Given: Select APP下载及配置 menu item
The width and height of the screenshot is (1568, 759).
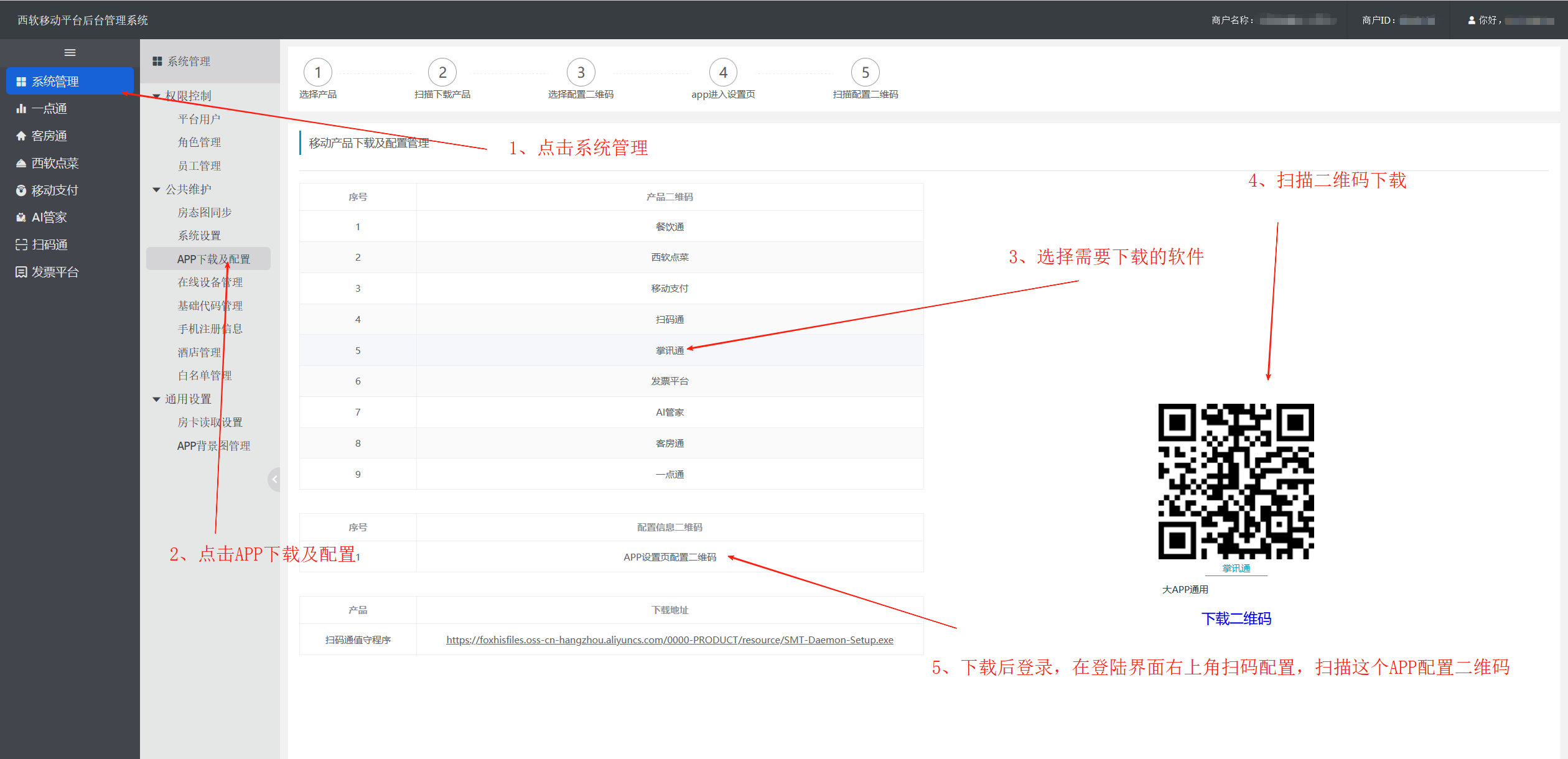Looking at the screenshot, I should click(x=213, y=259).
